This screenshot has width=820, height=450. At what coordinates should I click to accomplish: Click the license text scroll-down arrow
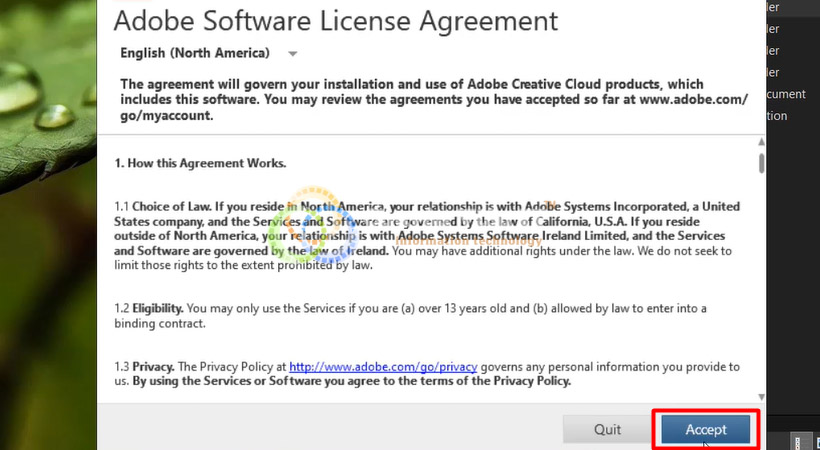[762, 395]
